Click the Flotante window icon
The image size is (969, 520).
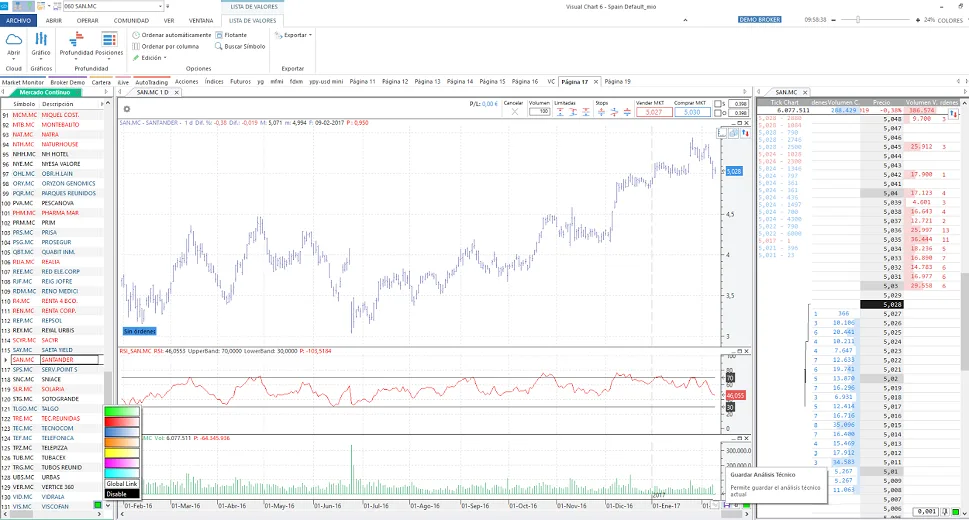coord(217,35)
